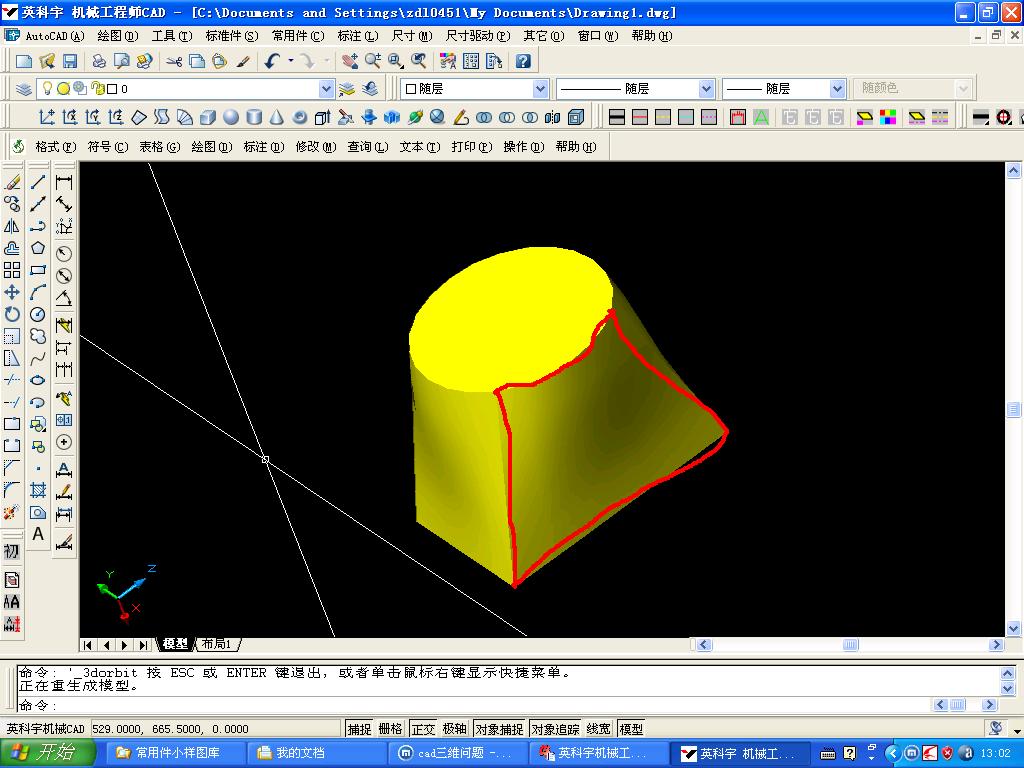Click the 开始 Start button
Viewport: 1024px width, 768px height.
coord(47,752)
